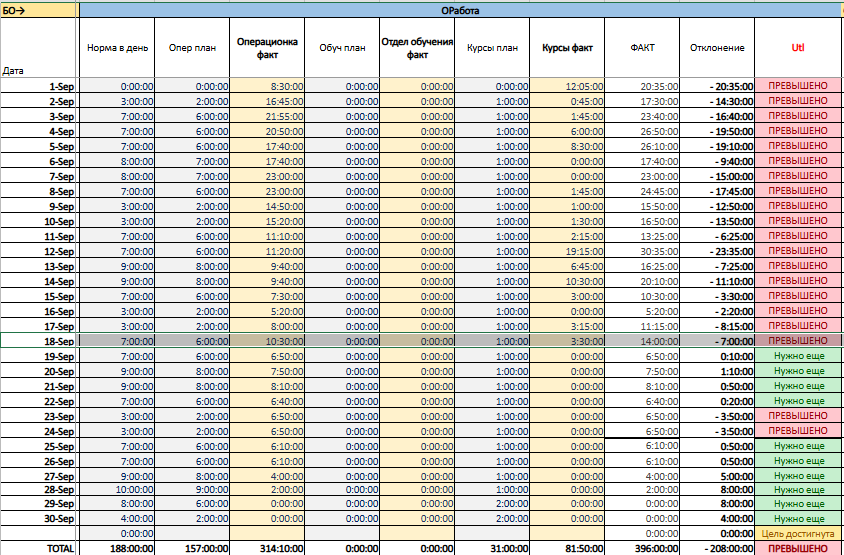The height and width of the screenshot is (555, 844).
Task: Select the highlighted 18-Sep row date cell
Action: [x=38, y=341]
